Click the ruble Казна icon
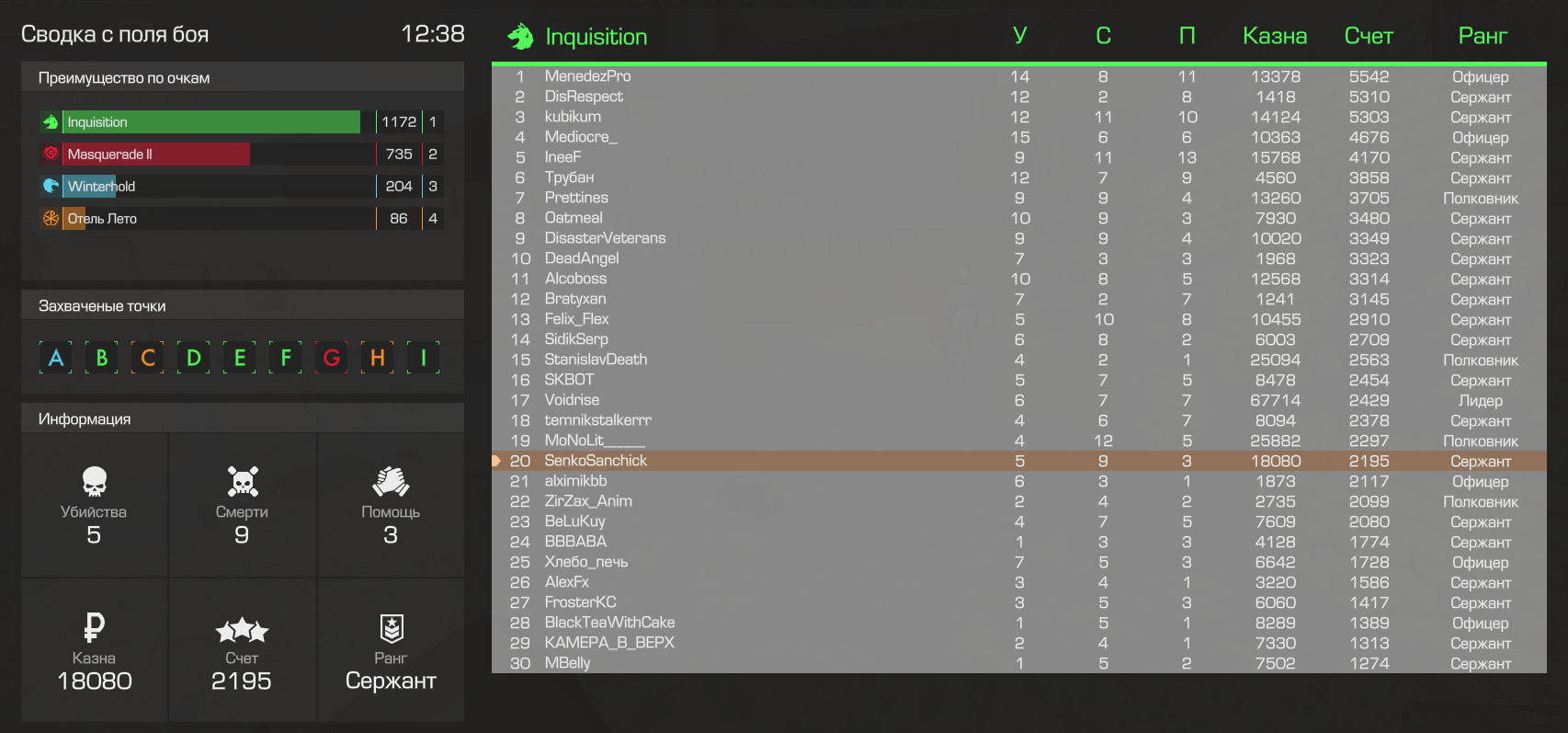Viewport: 1568px width, 733px height. click(x=94, y=627)
